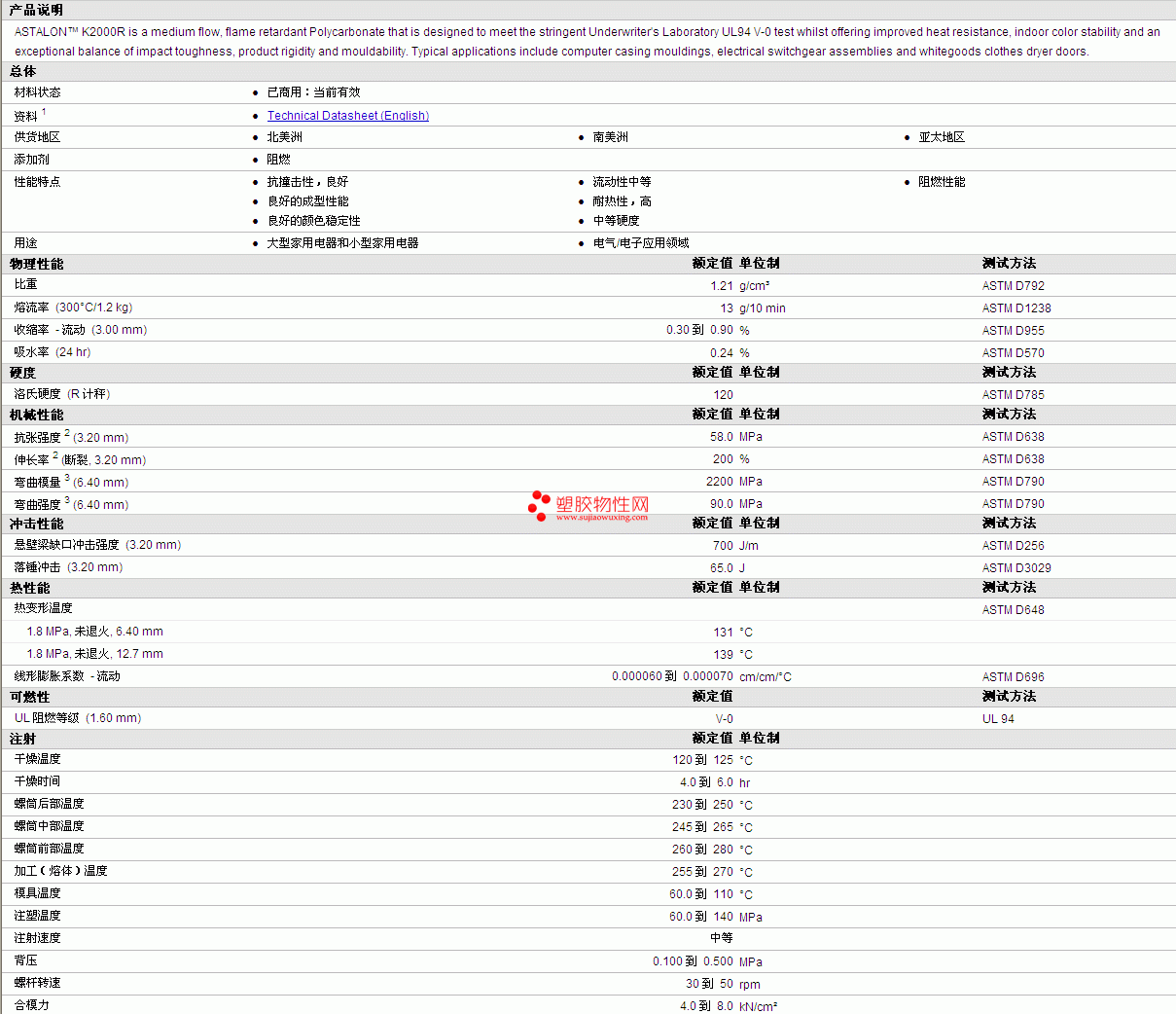Click ASTM D790 in 弯曲强度 row
1176x1014 pixels.
[x=1014, y=504]
